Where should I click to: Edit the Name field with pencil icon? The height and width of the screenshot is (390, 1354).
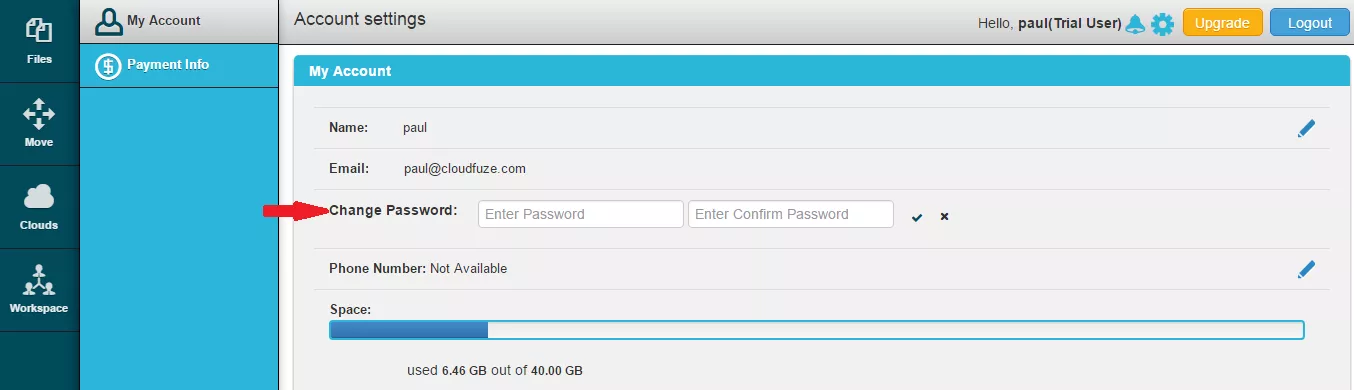[x=1306, y=128]
